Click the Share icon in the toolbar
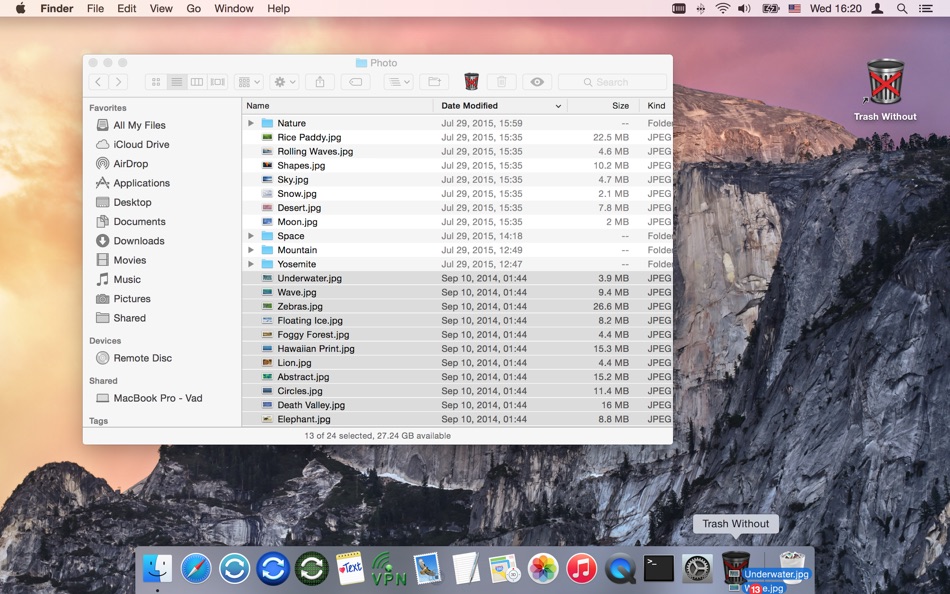The image size is (950, 594). click(319, 81)
